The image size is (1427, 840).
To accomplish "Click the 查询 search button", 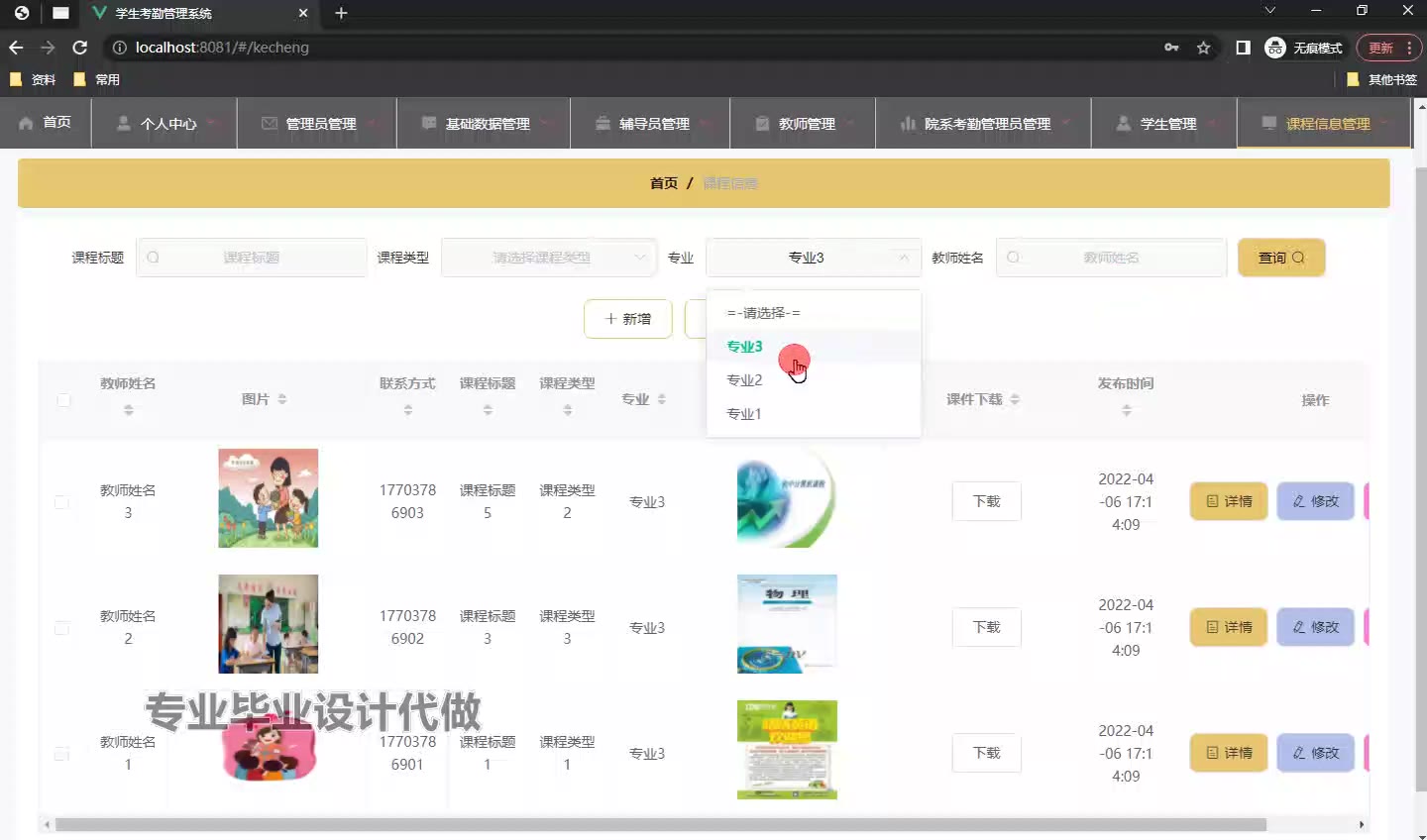I will [1280, 258].
